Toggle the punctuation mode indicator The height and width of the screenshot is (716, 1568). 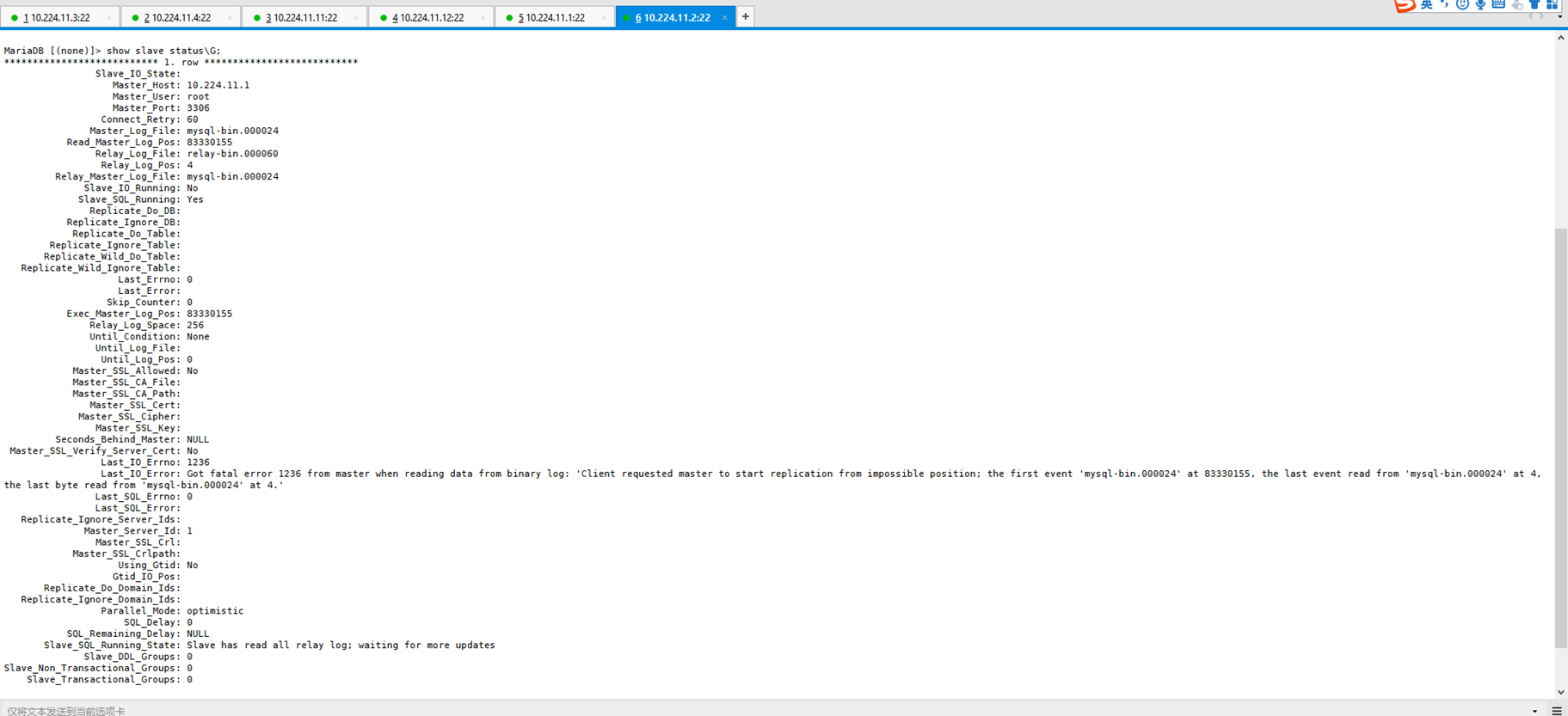pyautogui.click(x=1444, y=5)
